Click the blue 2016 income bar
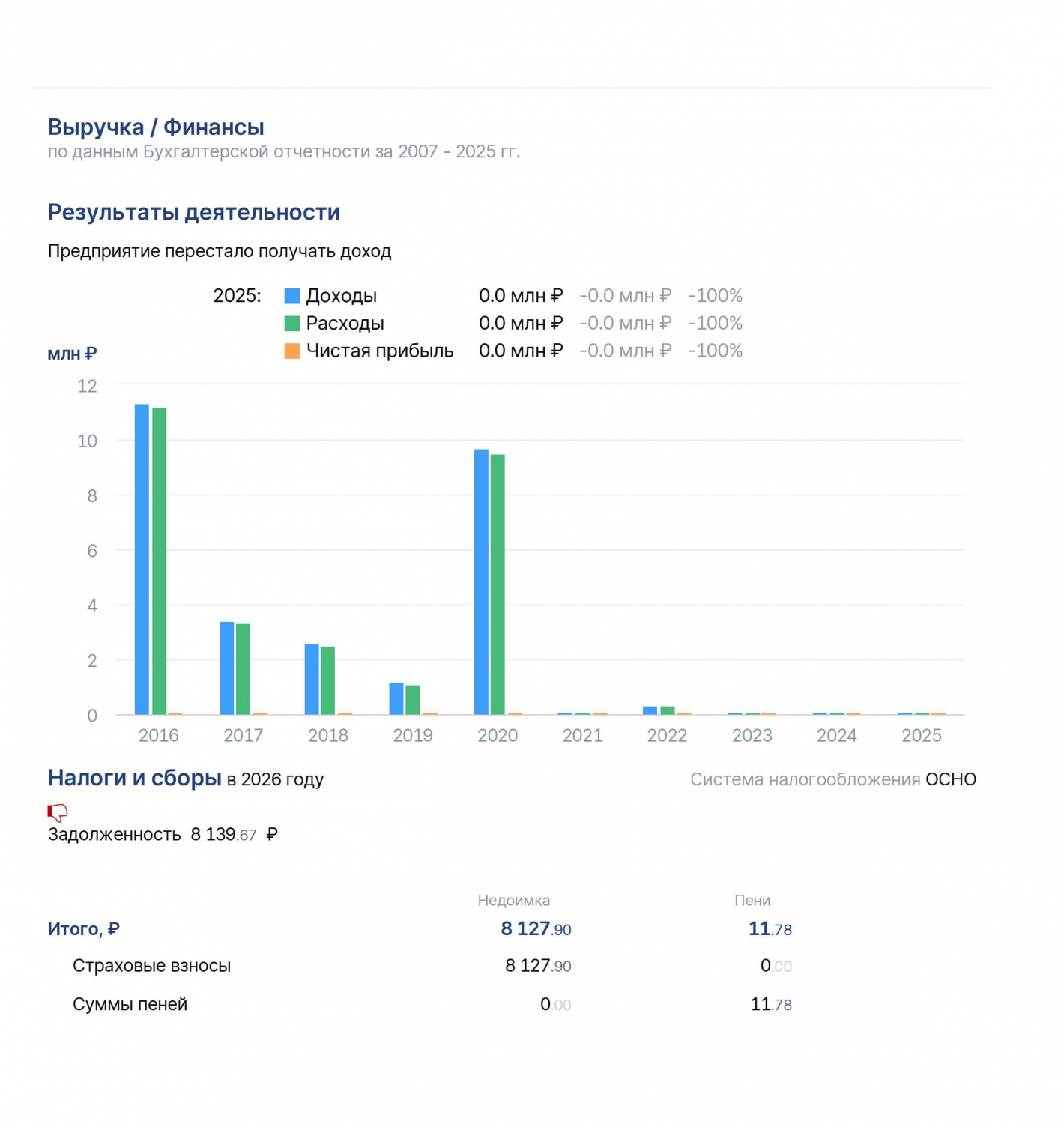Image resolution: width=1064 pixels, height=1124 pixels. pos(142,559)
